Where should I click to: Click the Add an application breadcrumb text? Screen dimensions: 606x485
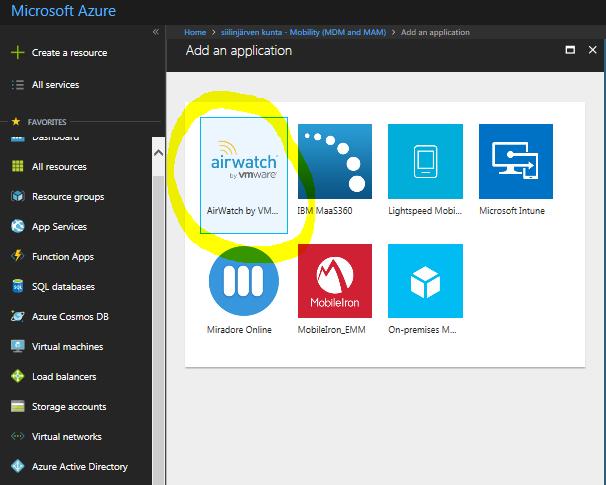435,32
